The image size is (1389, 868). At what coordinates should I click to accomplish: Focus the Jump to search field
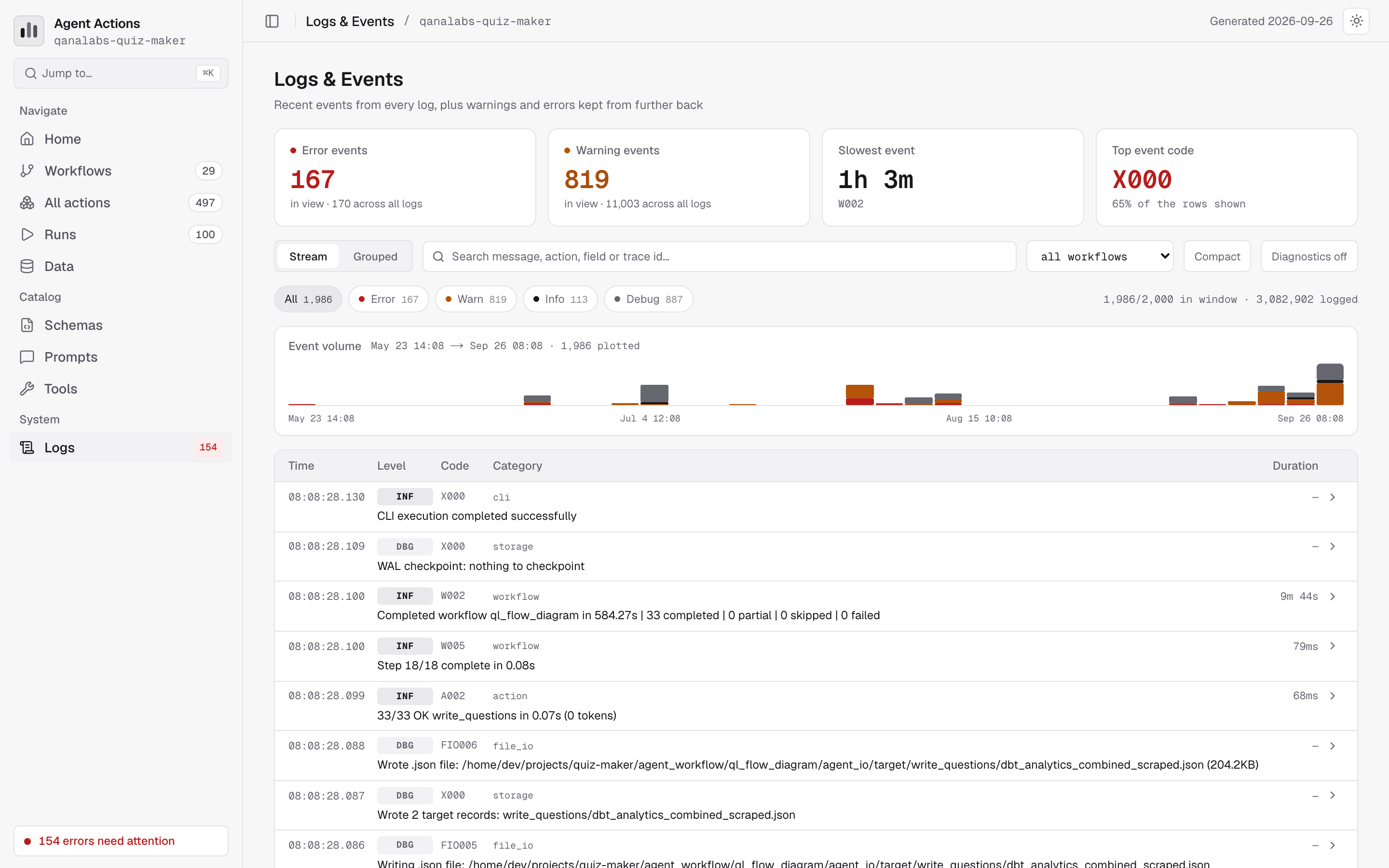[x=121, y=73]
